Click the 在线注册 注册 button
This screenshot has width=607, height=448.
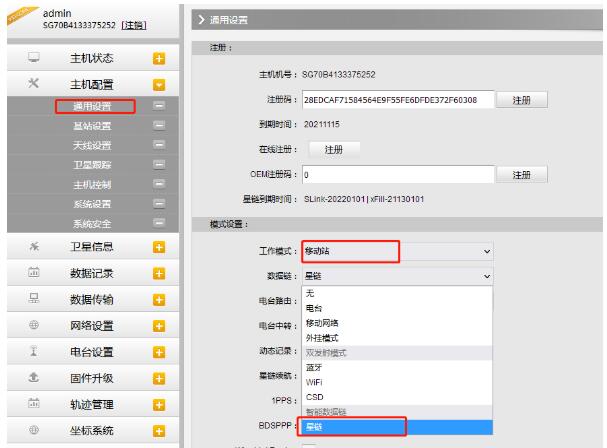pyautogui.click(x=334, y=149)
